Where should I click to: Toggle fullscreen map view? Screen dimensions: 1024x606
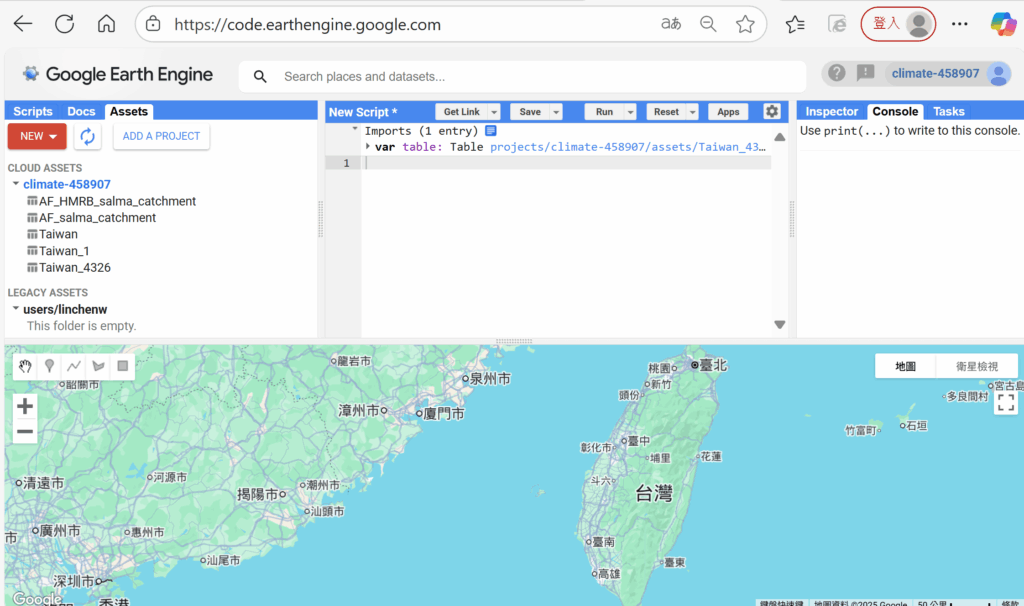pyautogui.click(x=1006, y=402)
